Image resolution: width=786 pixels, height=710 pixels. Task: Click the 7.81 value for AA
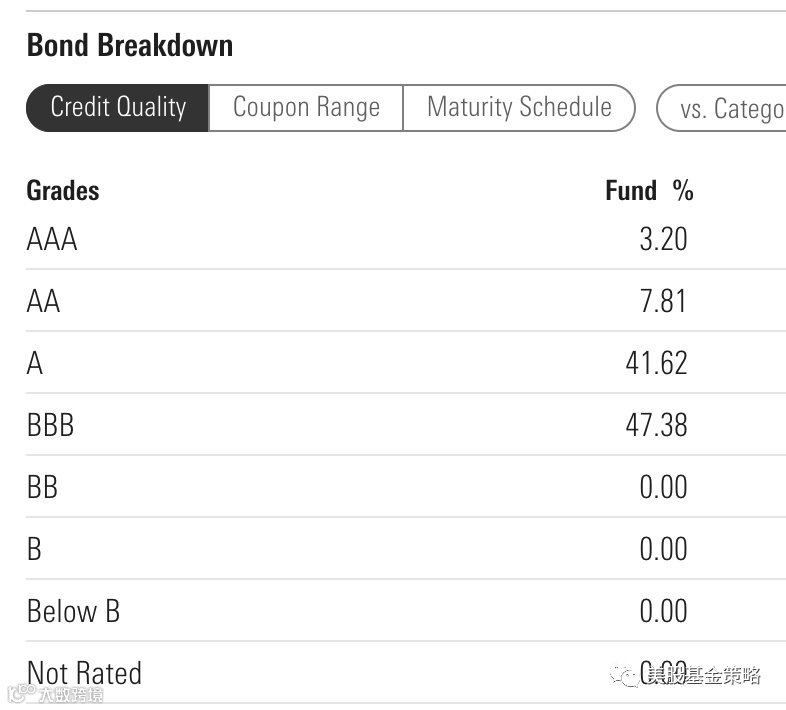[663, 302]
